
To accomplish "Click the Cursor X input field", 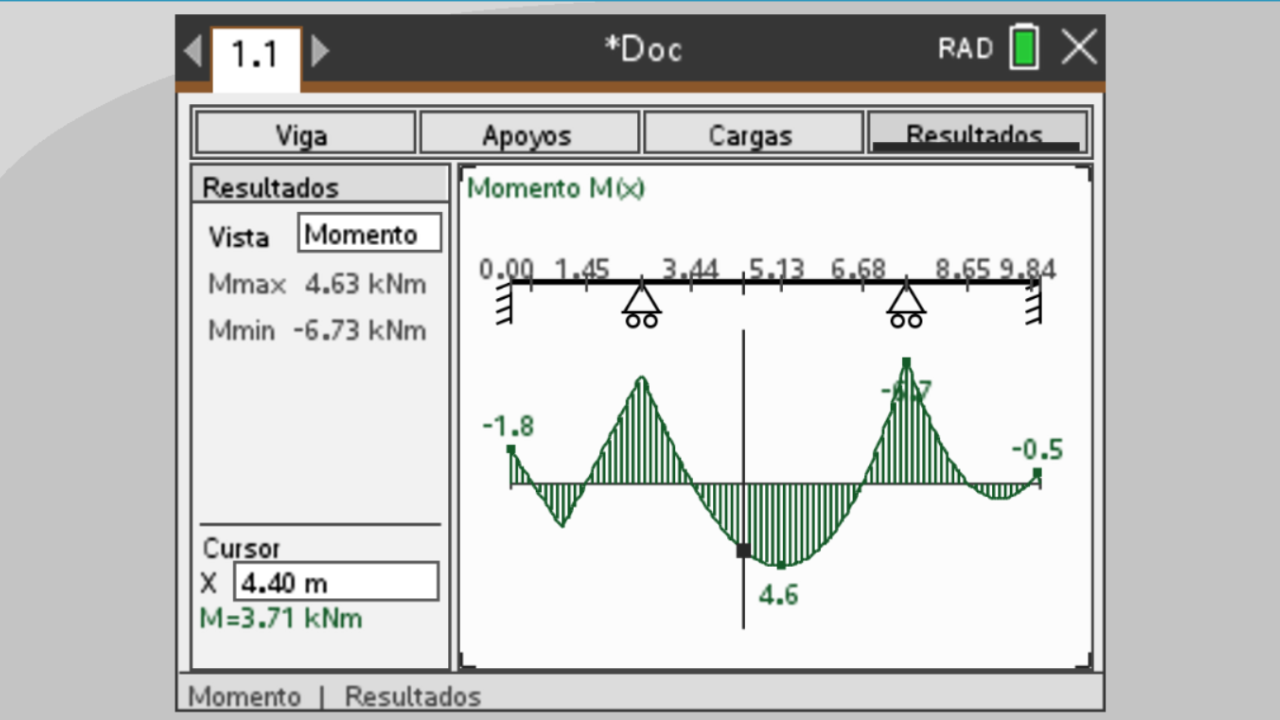I will point(336,582).
